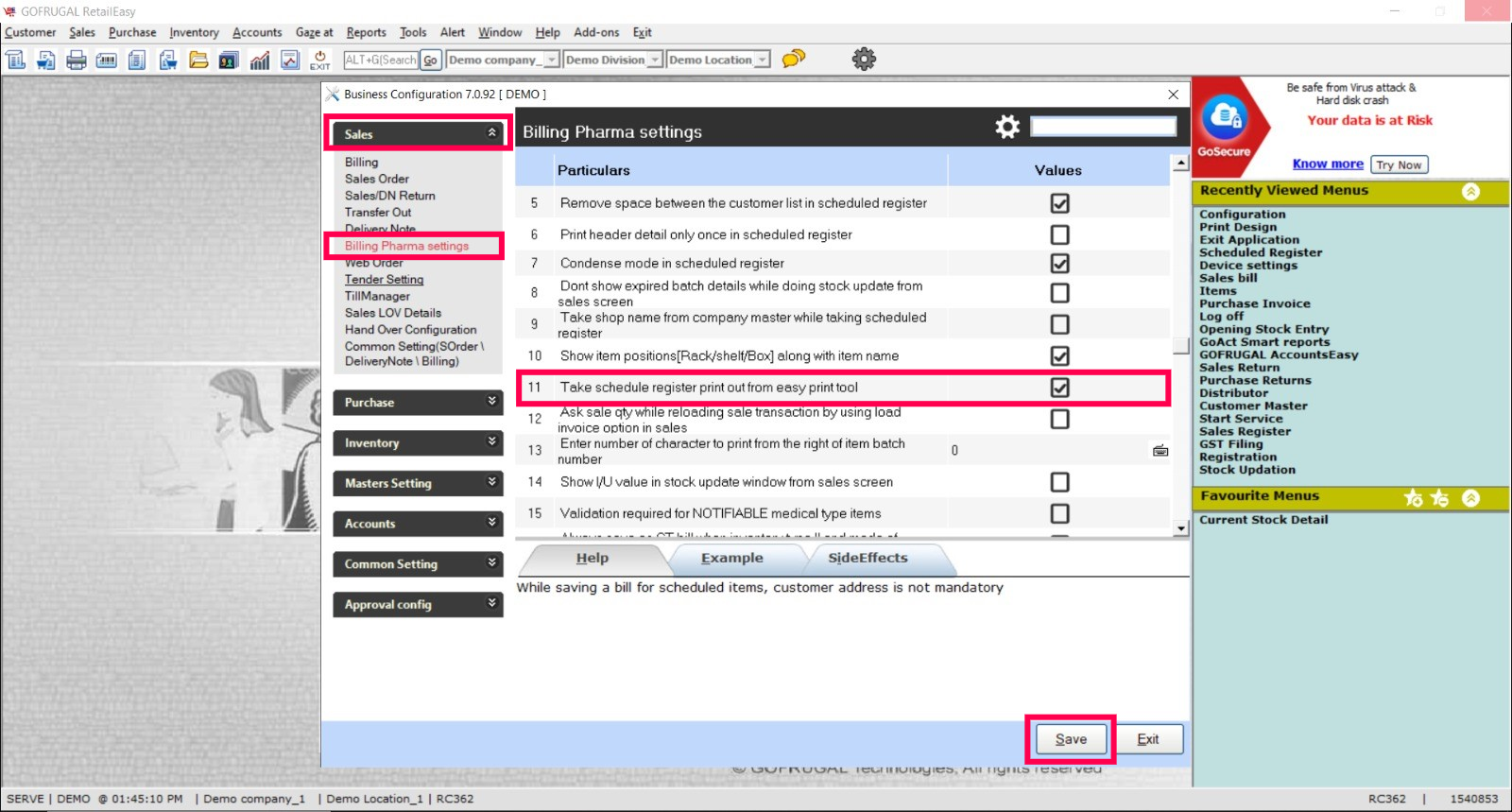Click the yellow folder toolbar icon
This screenshot has height=812, width=1512.
(x=198, y=60)
